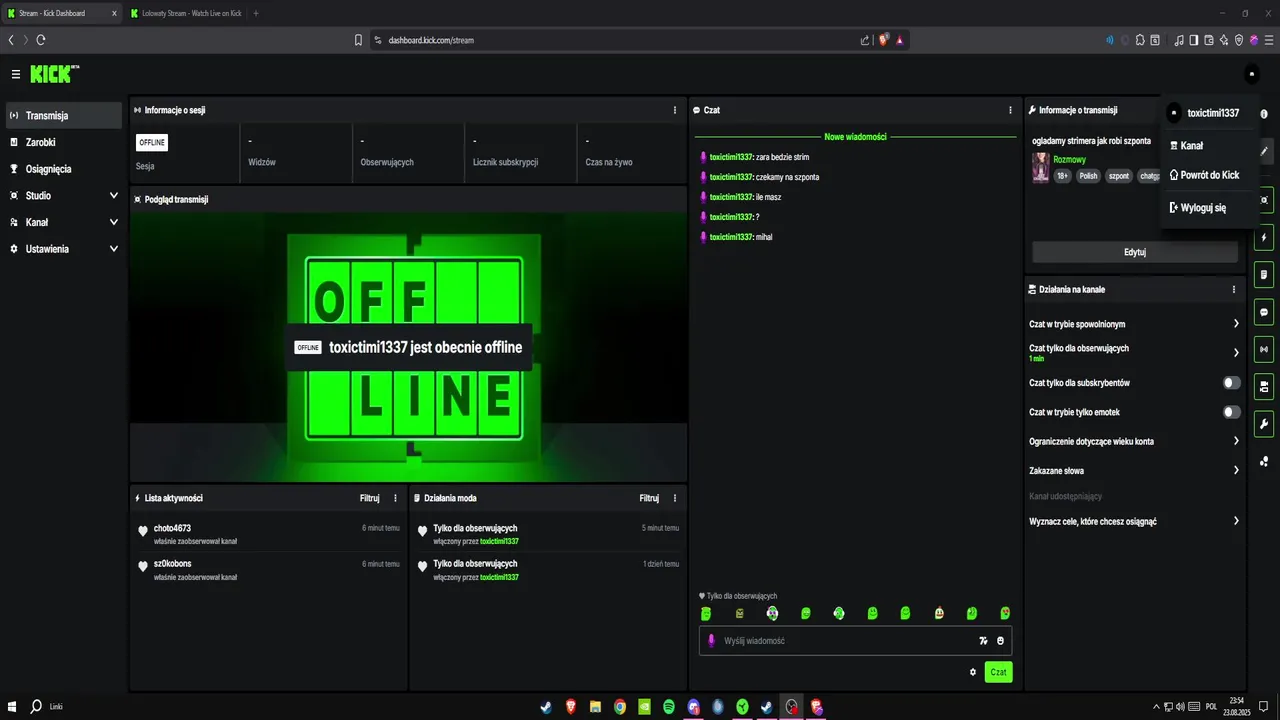Select Osiągnięcia in the left sidebar
The height and width of the screenshot is (720, 1280).
click(64, 169)
